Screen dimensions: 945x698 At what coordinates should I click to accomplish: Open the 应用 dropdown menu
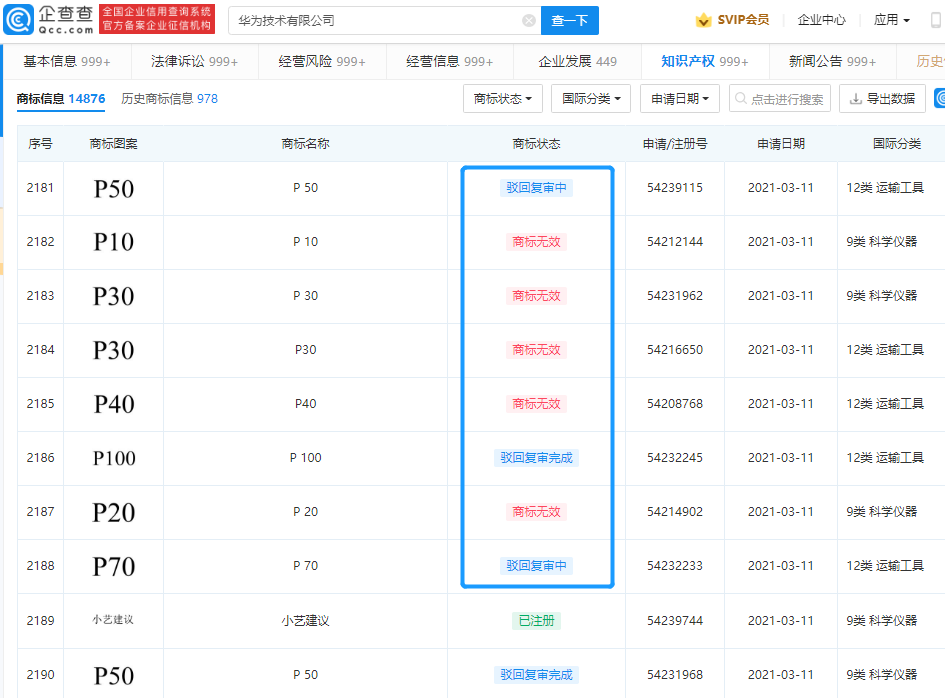click(889, 18)
